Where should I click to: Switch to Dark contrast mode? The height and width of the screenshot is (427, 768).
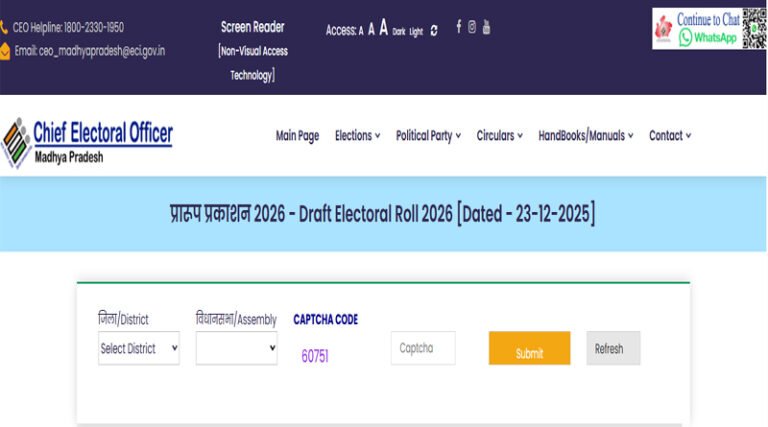click(399, 32)
